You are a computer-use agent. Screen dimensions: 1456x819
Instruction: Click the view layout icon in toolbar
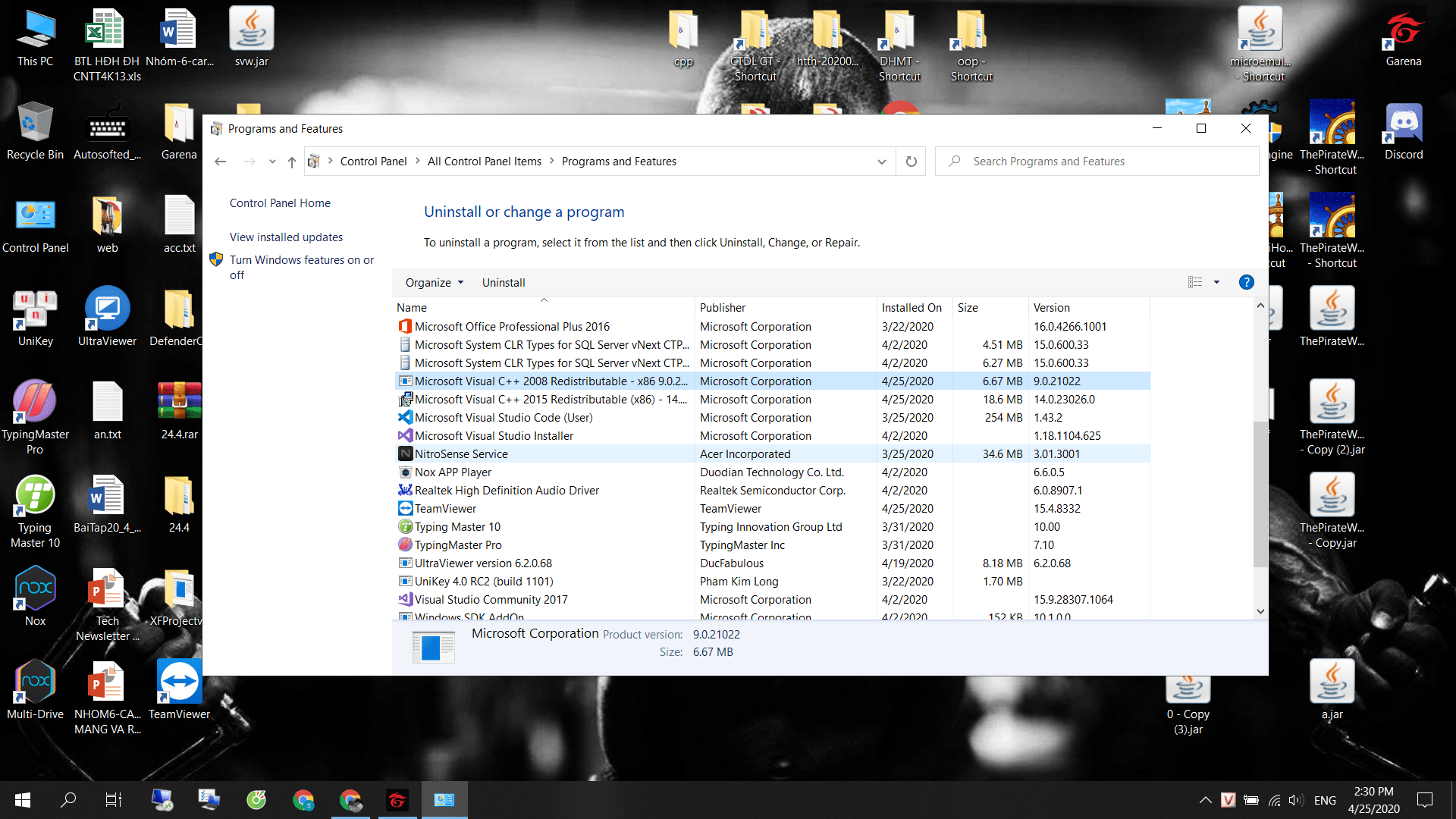click(x=1195, y=282)
